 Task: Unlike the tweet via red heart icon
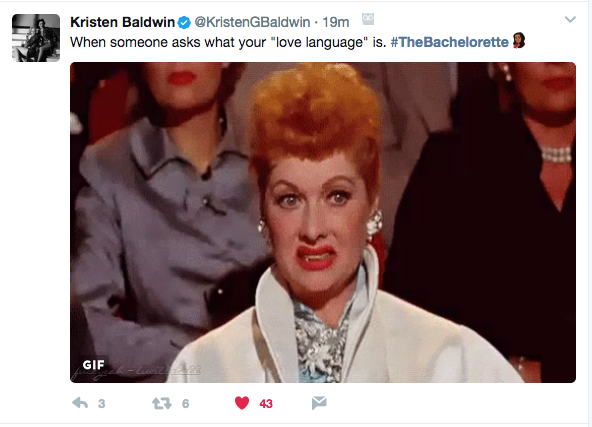click(x=242, y=403)
